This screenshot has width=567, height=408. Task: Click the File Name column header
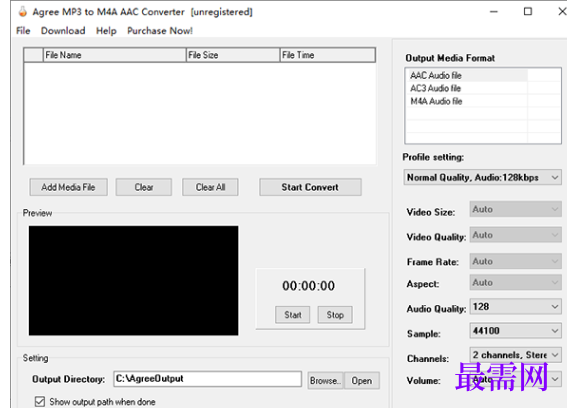(114, 55)
